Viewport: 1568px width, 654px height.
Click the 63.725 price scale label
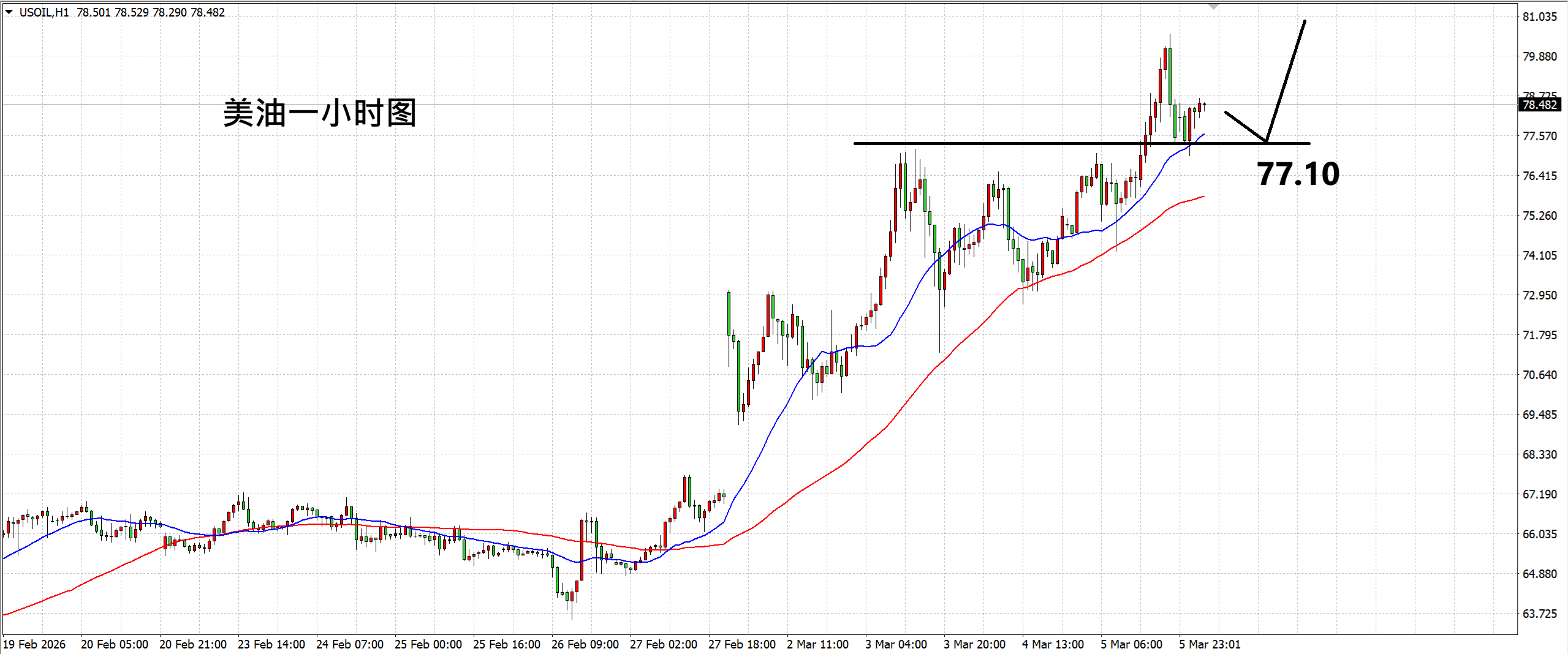tap(1539, 614)
